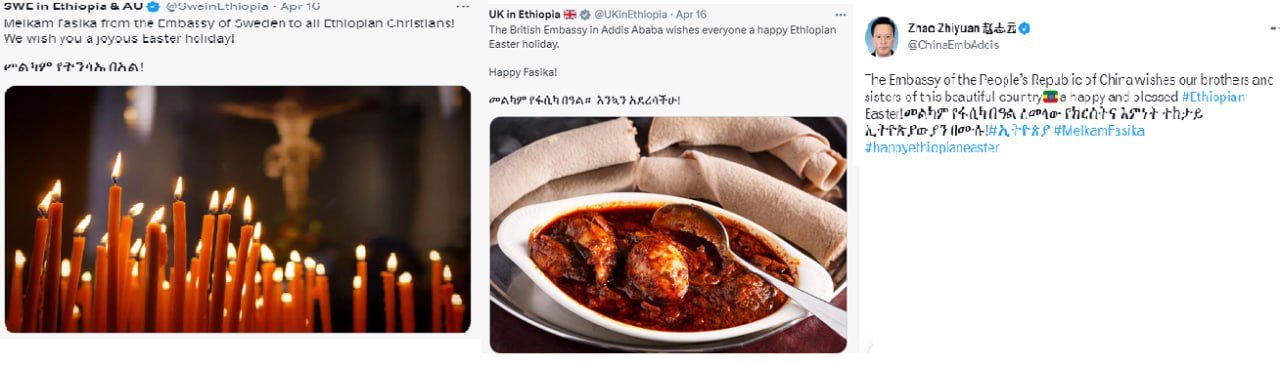Open the three-dot more menu on UK tweet
The height and width of the screenshot is (365, 1280).
pyautogui.click(x=841, y=16)
